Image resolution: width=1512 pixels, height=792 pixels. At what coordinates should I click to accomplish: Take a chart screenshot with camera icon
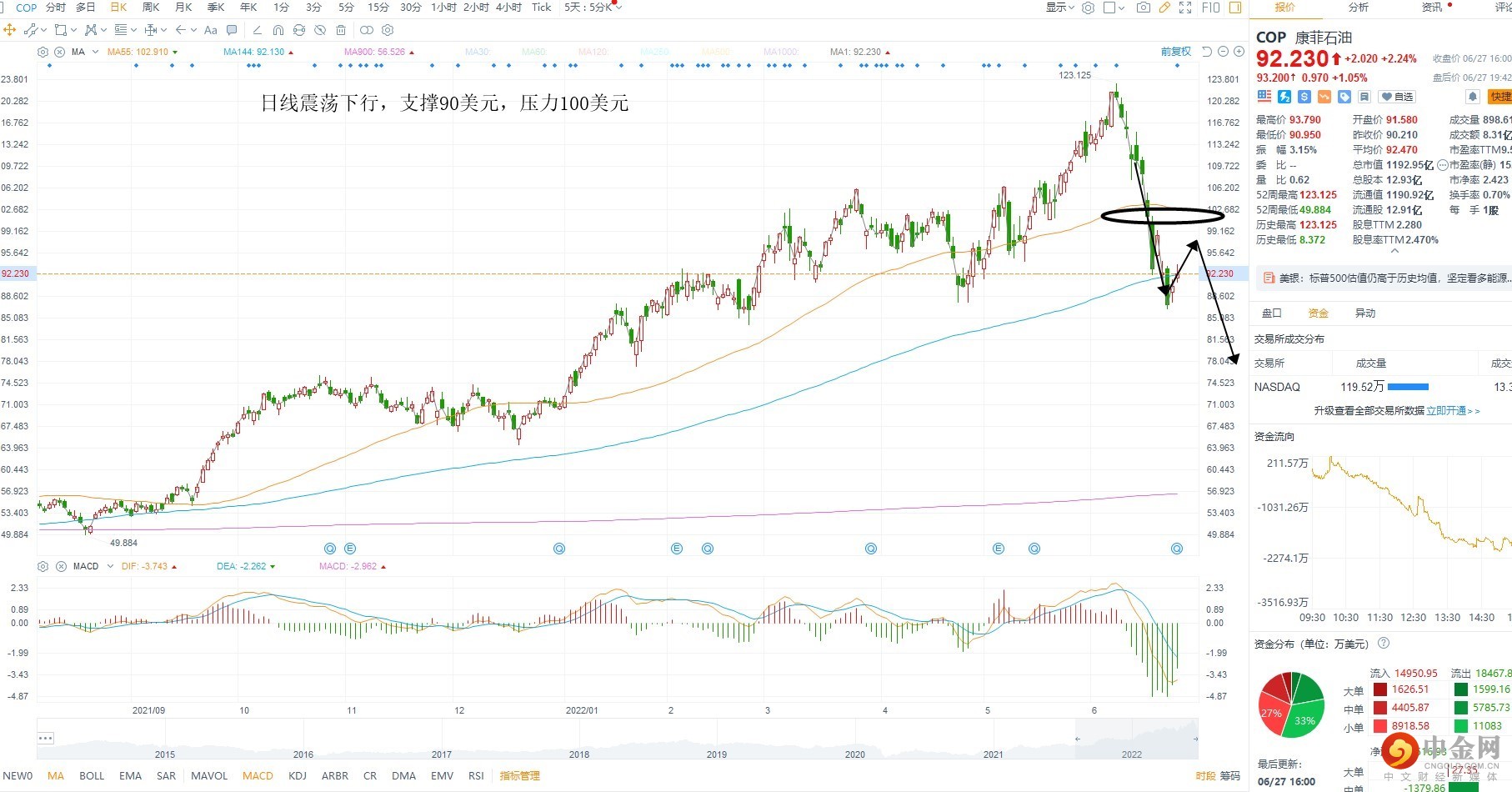click(x=1144, y=8)
